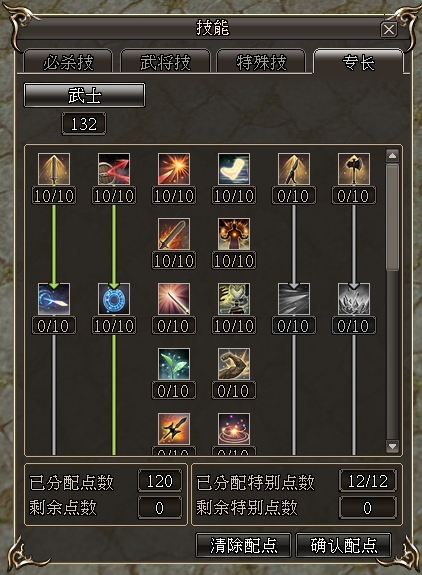Image resolution: width=422 pixels, height=575 pixels.
Task: Click the shield with red lightning skill
Action: coord(114,169)
